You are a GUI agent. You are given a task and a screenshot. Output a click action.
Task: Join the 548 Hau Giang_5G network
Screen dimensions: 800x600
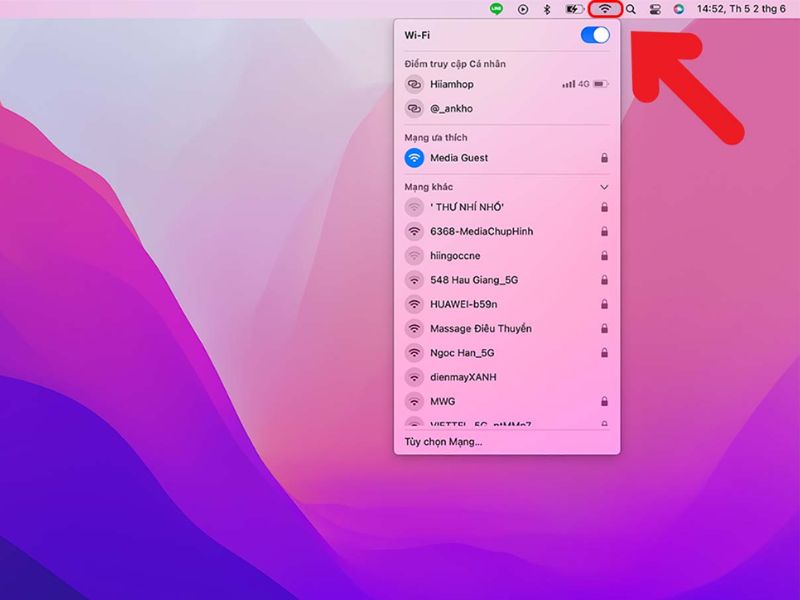pyautogui.click(x=507, y=280)
